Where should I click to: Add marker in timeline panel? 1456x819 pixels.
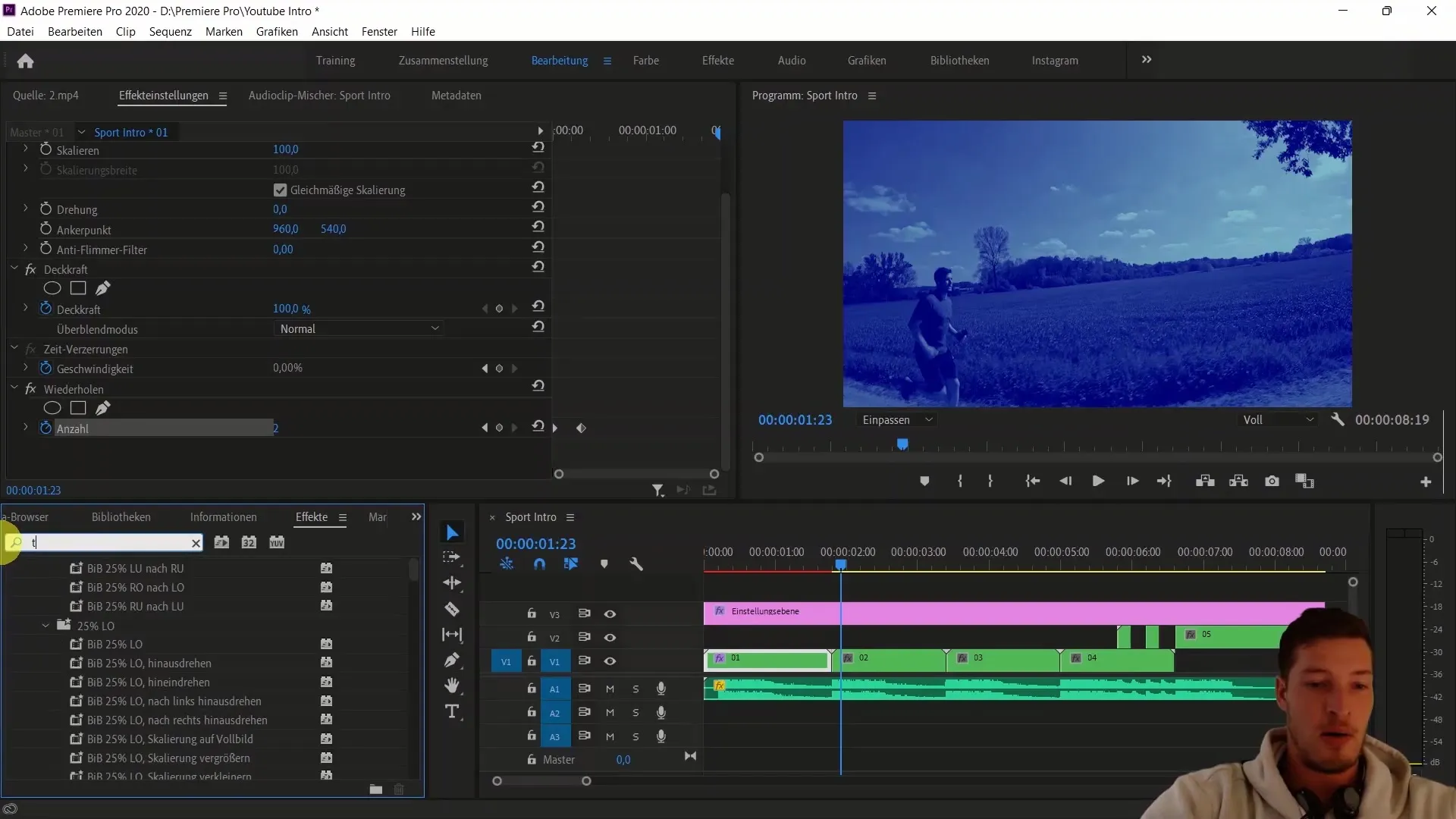coord(604,563)
